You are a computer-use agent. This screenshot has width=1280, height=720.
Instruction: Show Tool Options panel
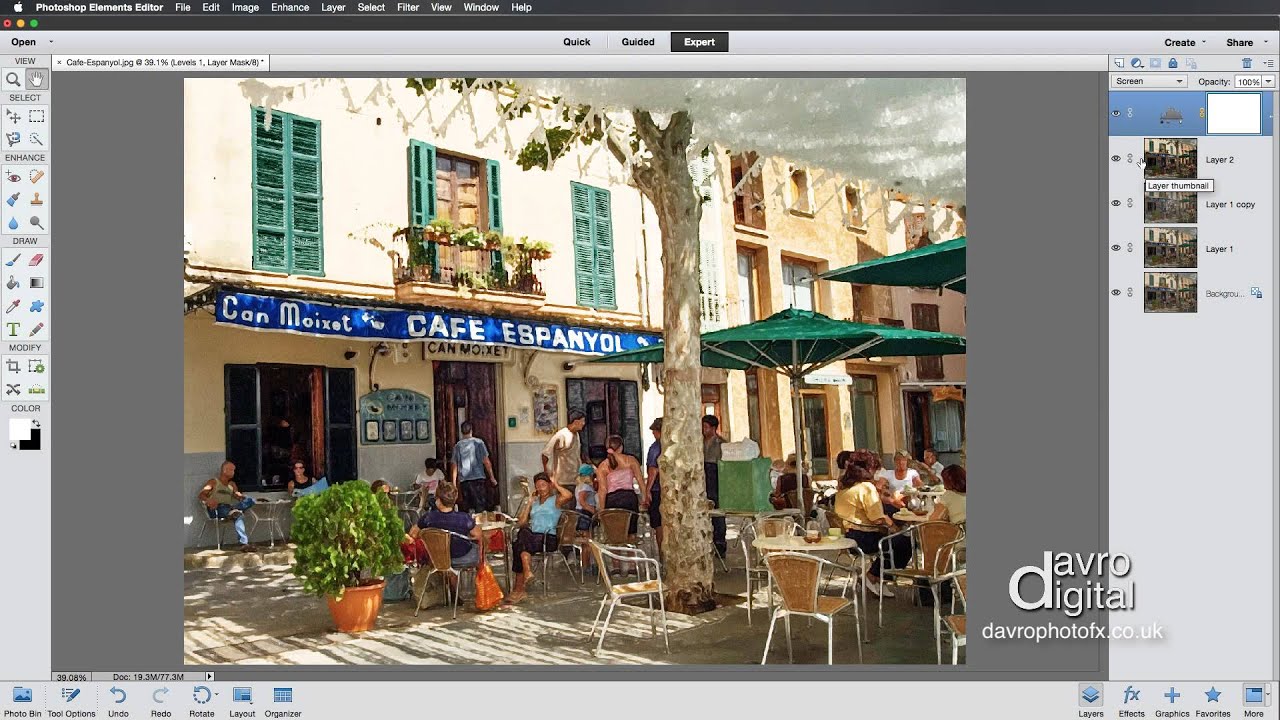coord(71,701)
